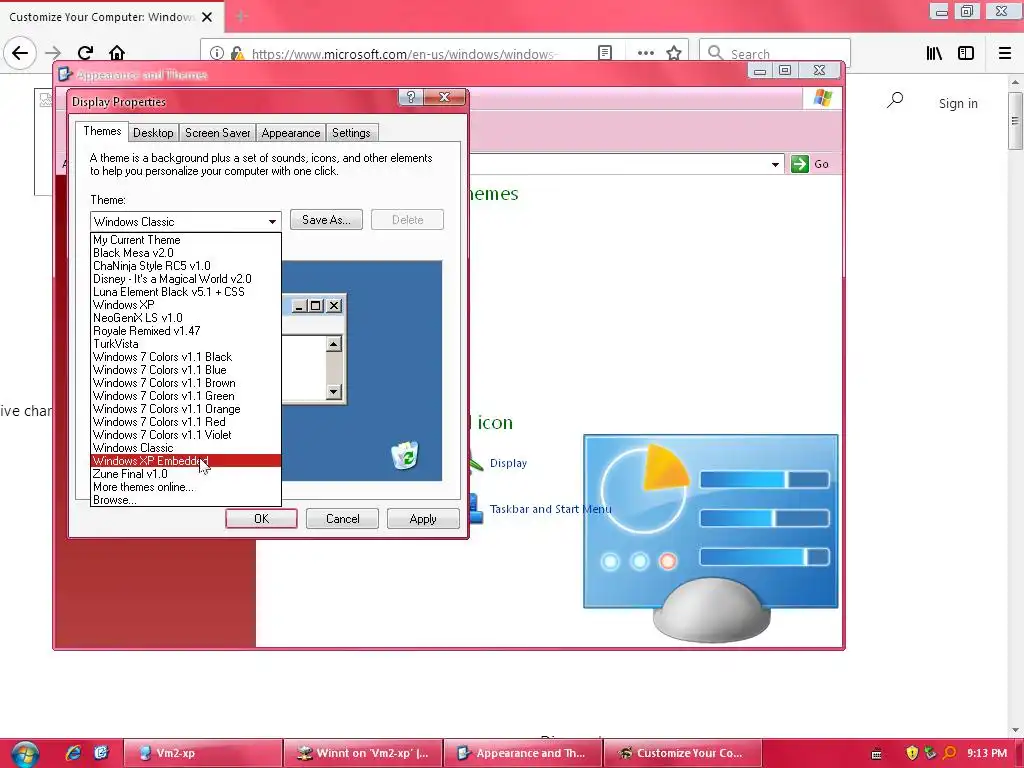Switch to Vm2-xp taskbar button
This screenshot has width=1024, height=768.
click(202, 753)
